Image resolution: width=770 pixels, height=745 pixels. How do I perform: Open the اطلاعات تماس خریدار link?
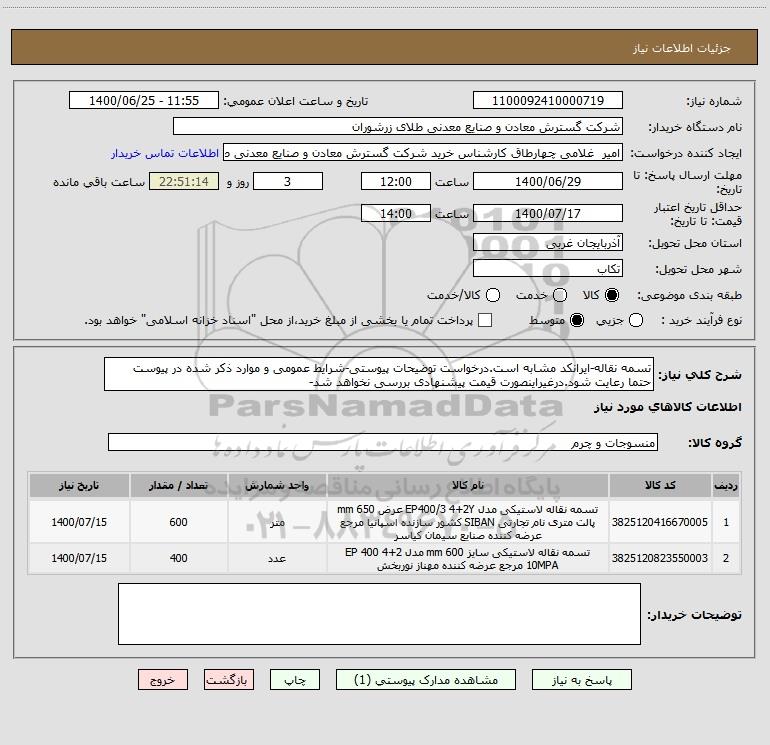(165, 153)
